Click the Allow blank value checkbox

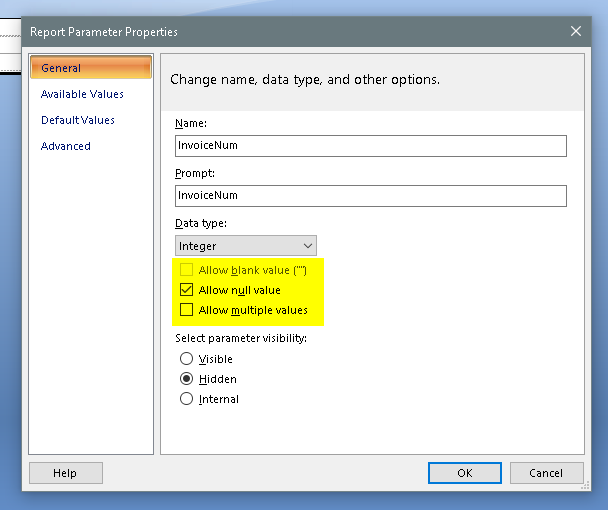point(186,270)
